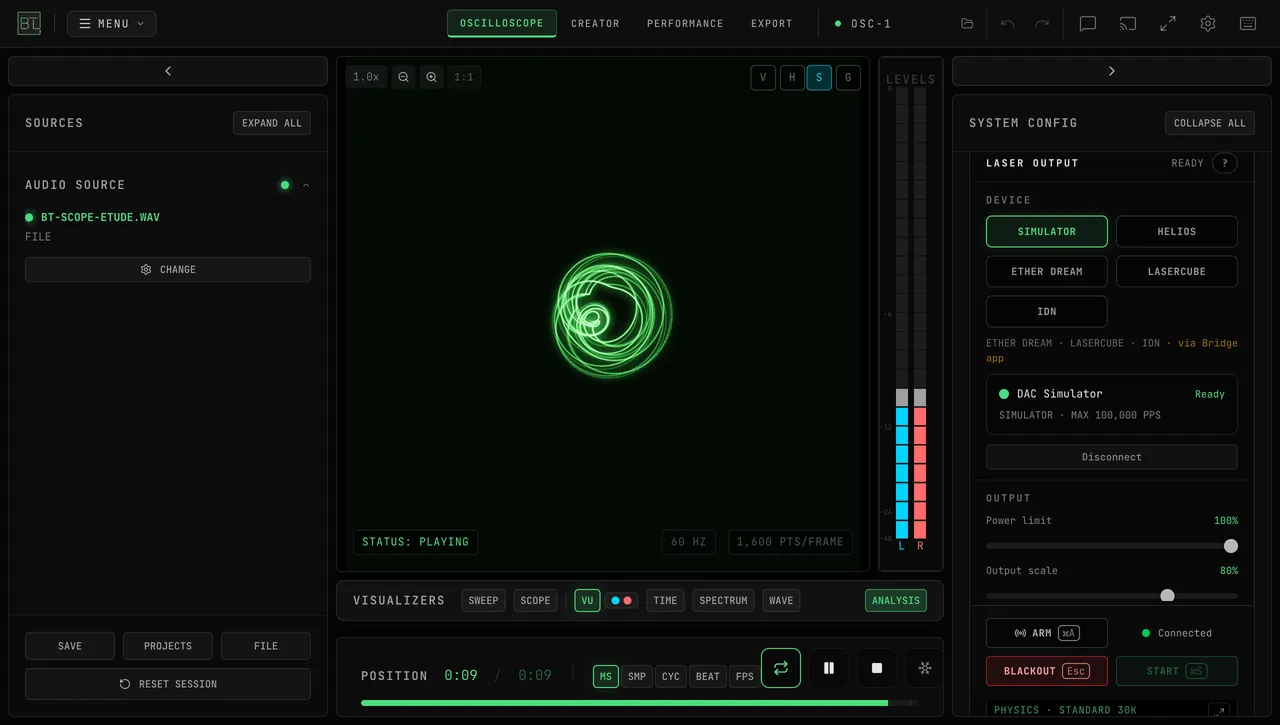Toggle the S display mode
Image resolution: width=1280 pixels, height=725 pixels.
coord(819,78)
